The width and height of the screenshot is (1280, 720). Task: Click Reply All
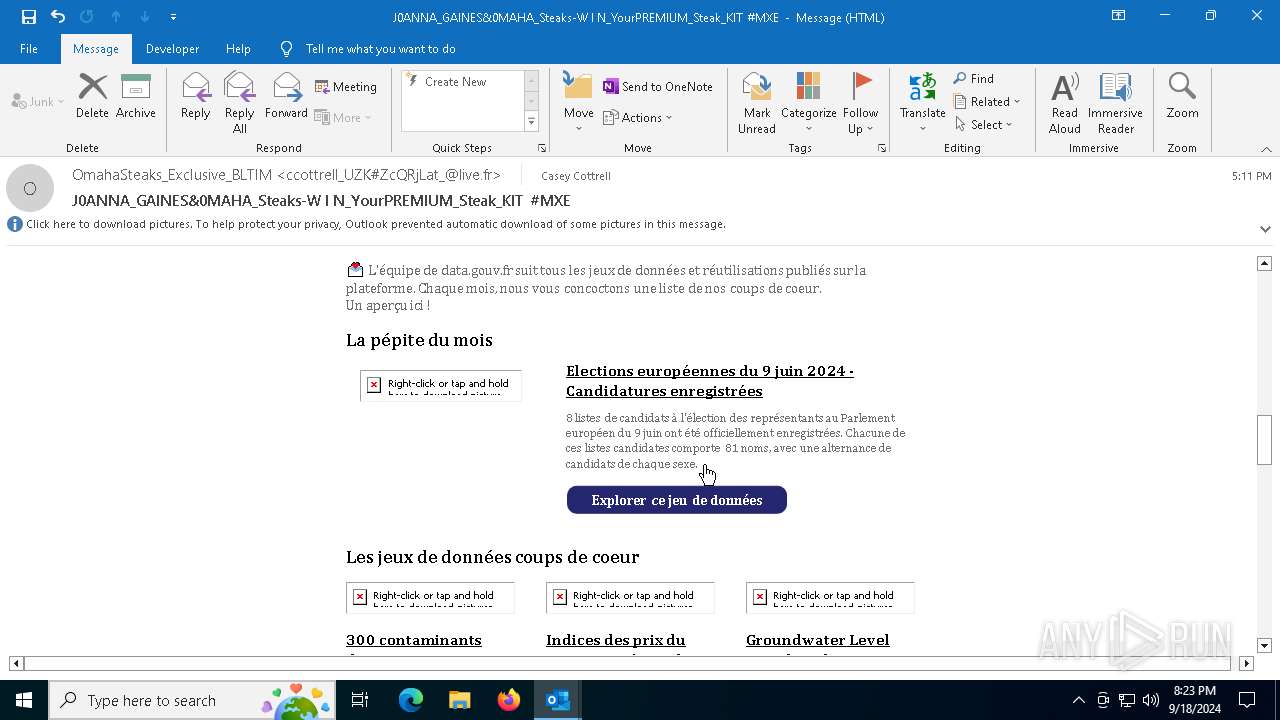pos(240,102)
